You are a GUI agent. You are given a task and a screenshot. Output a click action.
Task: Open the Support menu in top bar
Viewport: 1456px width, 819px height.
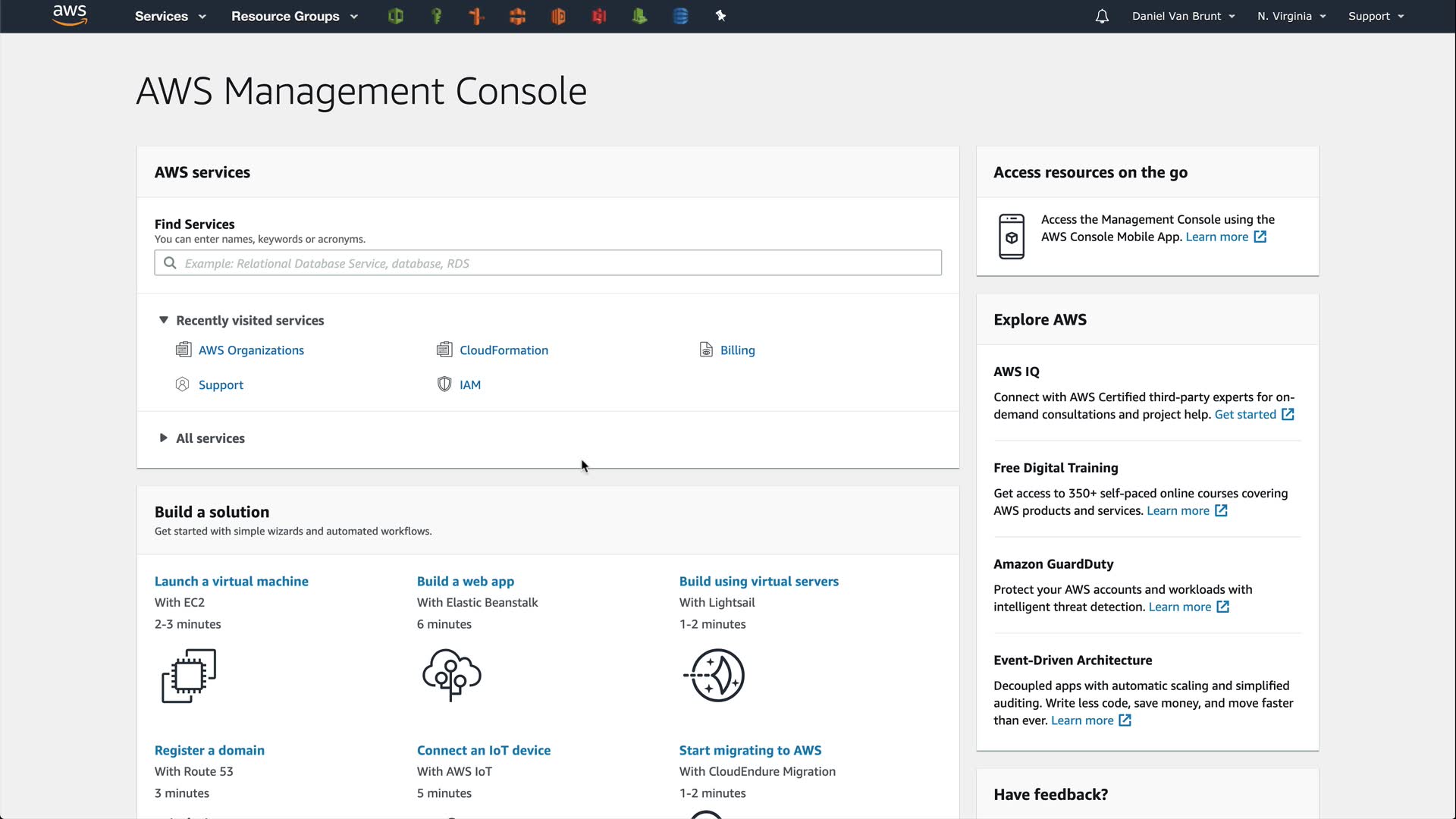pos(1376,16)
